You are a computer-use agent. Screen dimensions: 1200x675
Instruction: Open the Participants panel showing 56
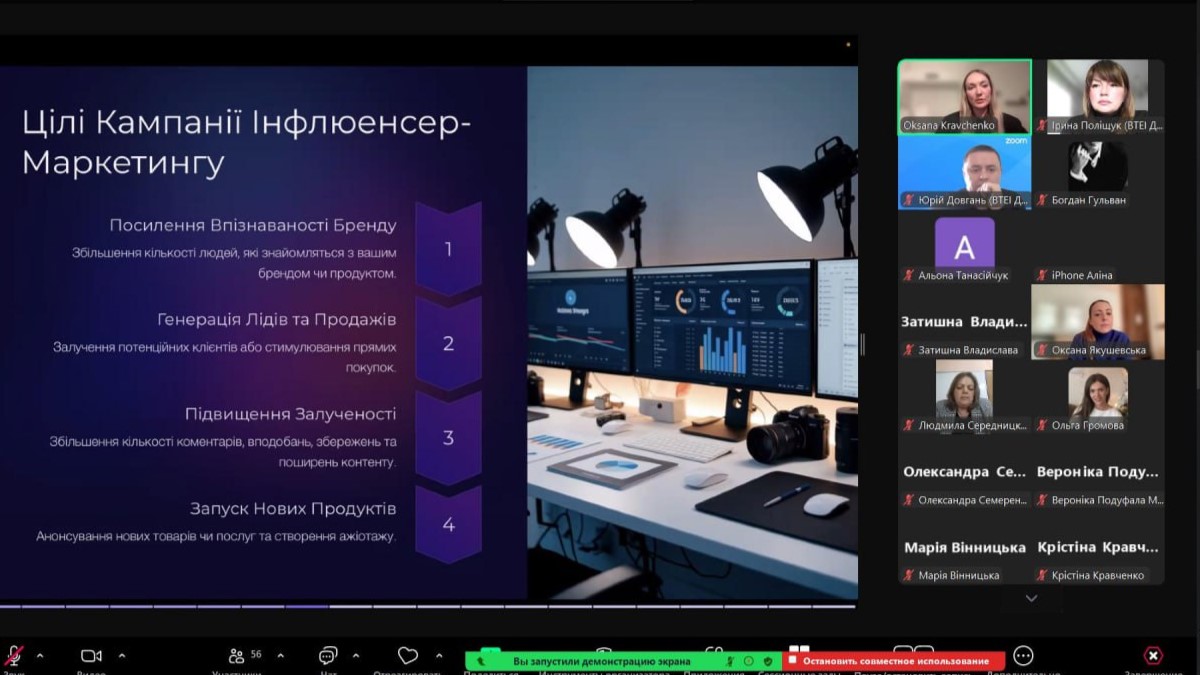tap(238, 656)
